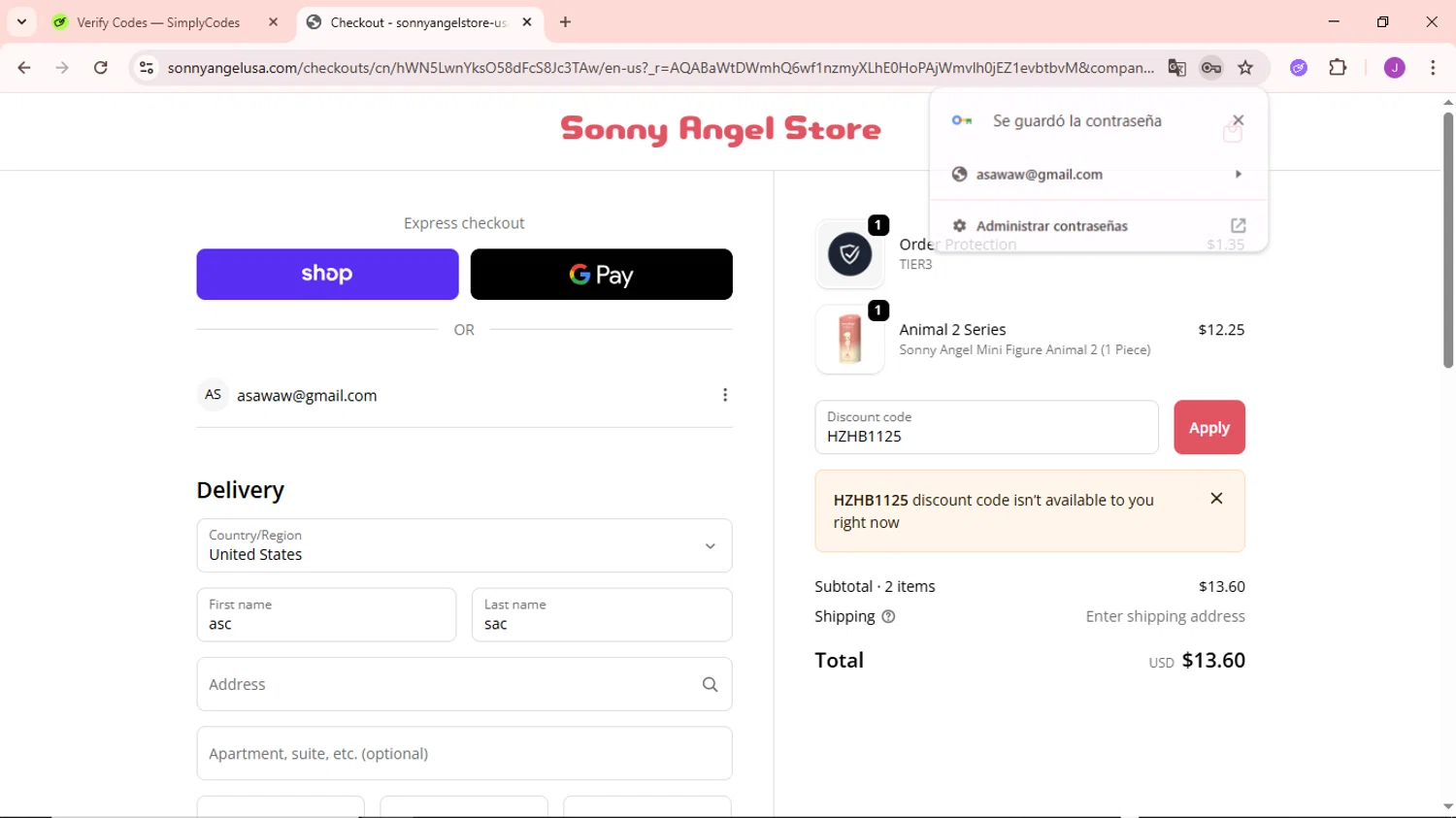Click the Express checkout heading
Viewport: 1456px width, 818px height.
click(464, 223)
